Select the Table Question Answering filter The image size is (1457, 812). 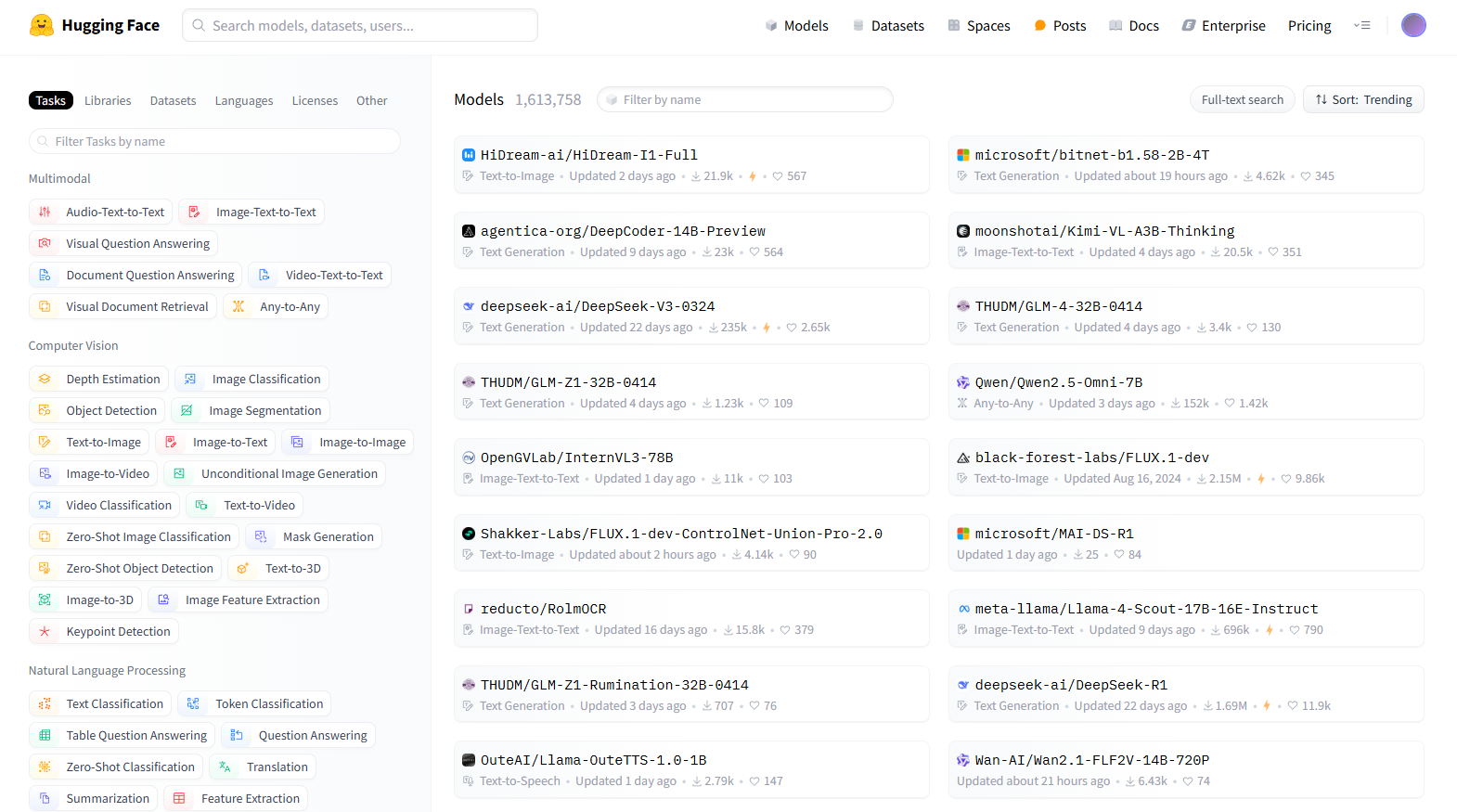(122, 735)
